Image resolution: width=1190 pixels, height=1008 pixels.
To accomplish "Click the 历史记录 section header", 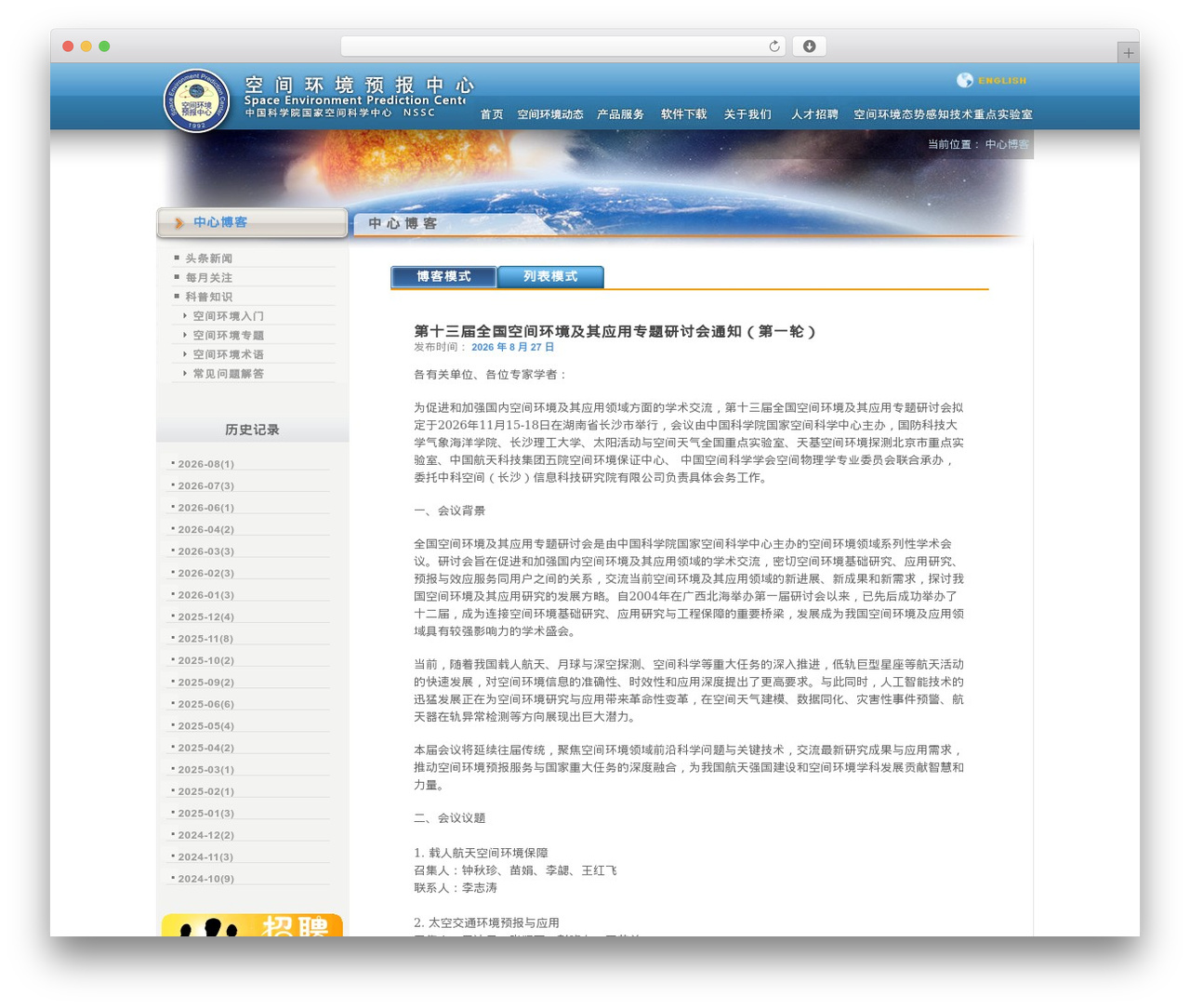I will [252, 430].
